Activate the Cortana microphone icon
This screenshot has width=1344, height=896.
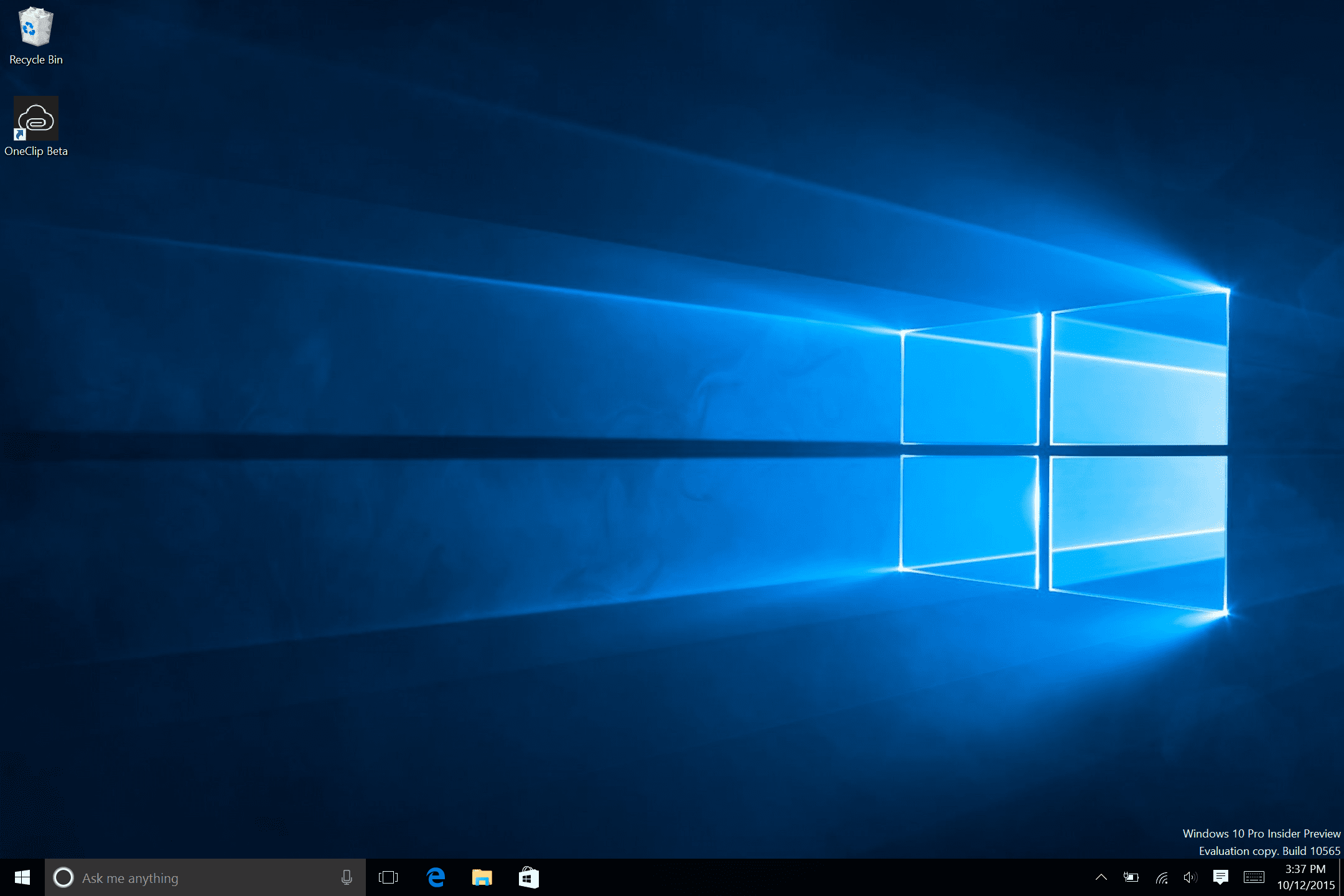point(347,878)
